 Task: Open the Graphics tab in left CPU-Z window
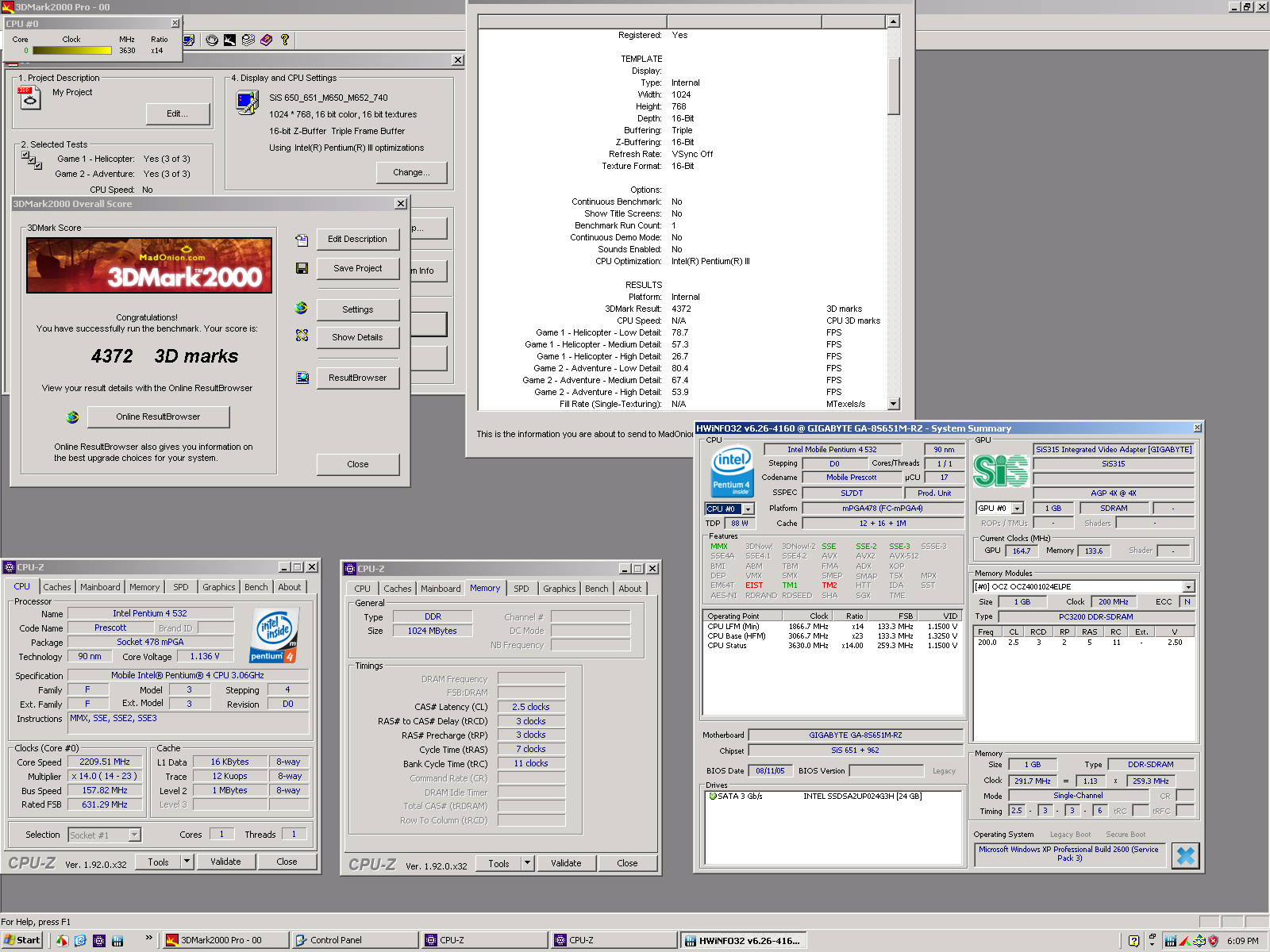219,587
